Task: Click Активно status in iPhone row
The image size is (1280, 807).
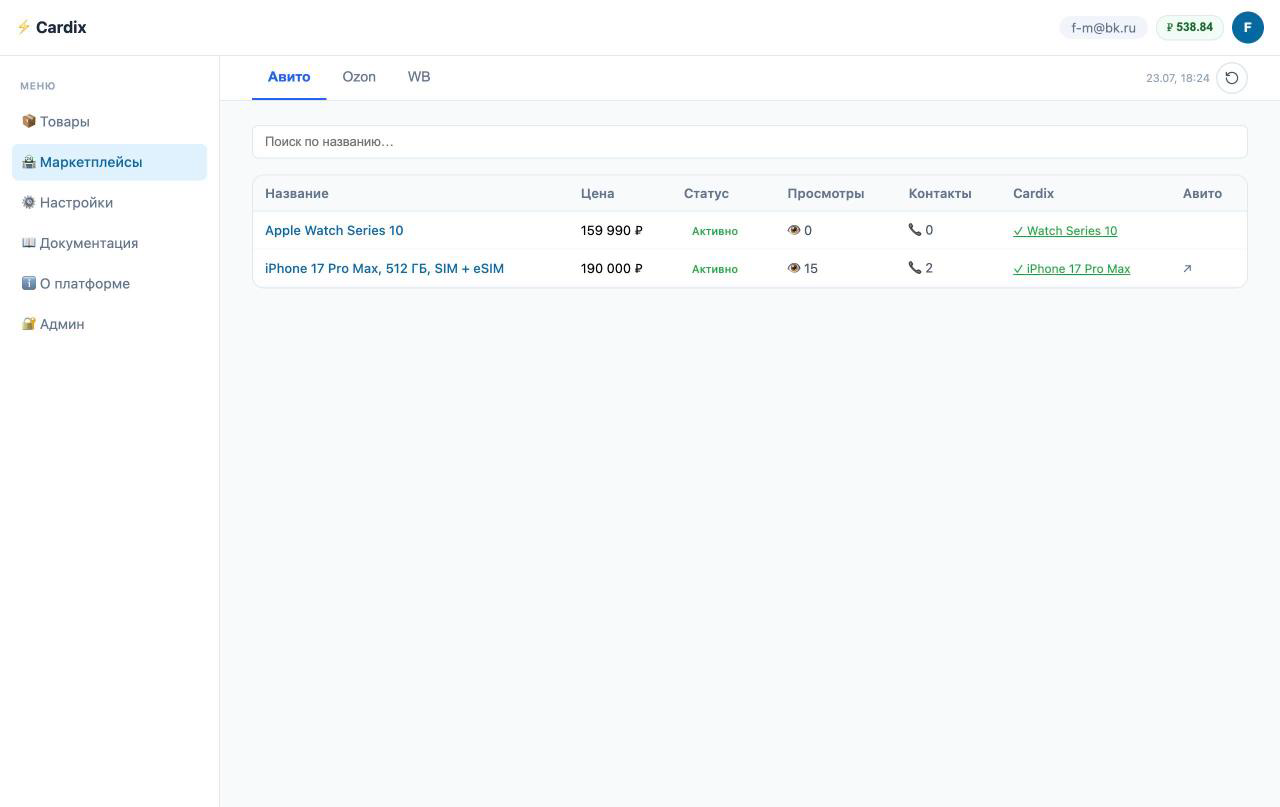Action: (x=715, y=269)
